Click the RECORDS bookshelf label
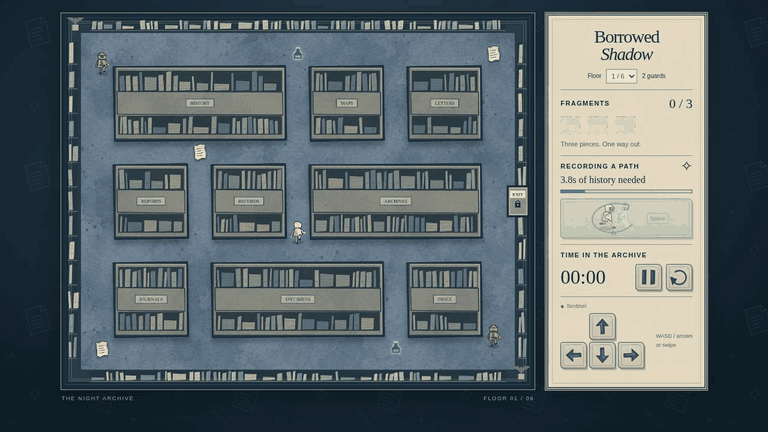 point(249,201)
